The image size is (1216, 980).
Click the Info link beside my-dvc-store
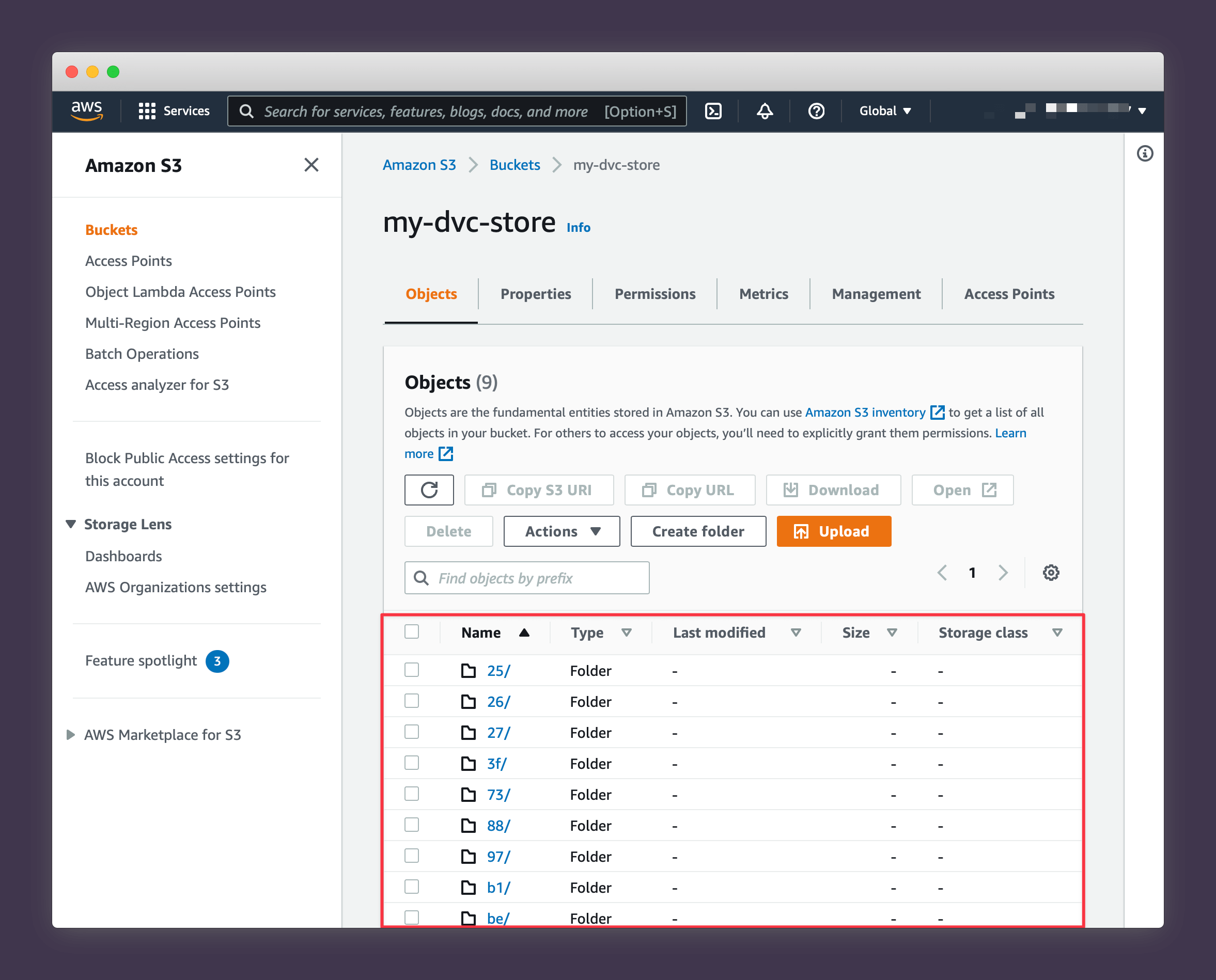point(579,228)
